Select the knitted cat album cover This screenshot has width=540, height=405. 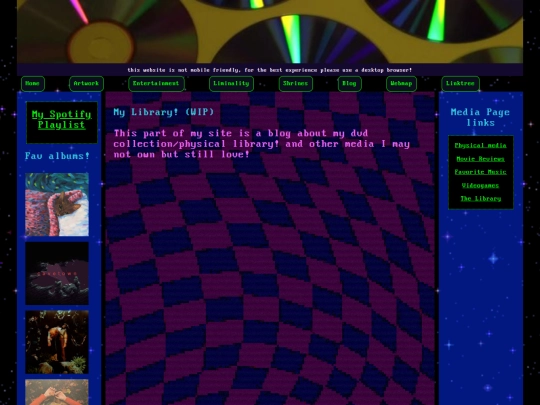click(57, 205)
